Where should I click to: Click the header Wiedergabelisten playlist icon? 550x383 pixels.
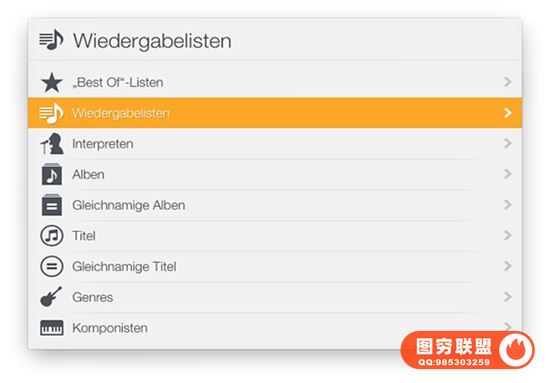51,40
